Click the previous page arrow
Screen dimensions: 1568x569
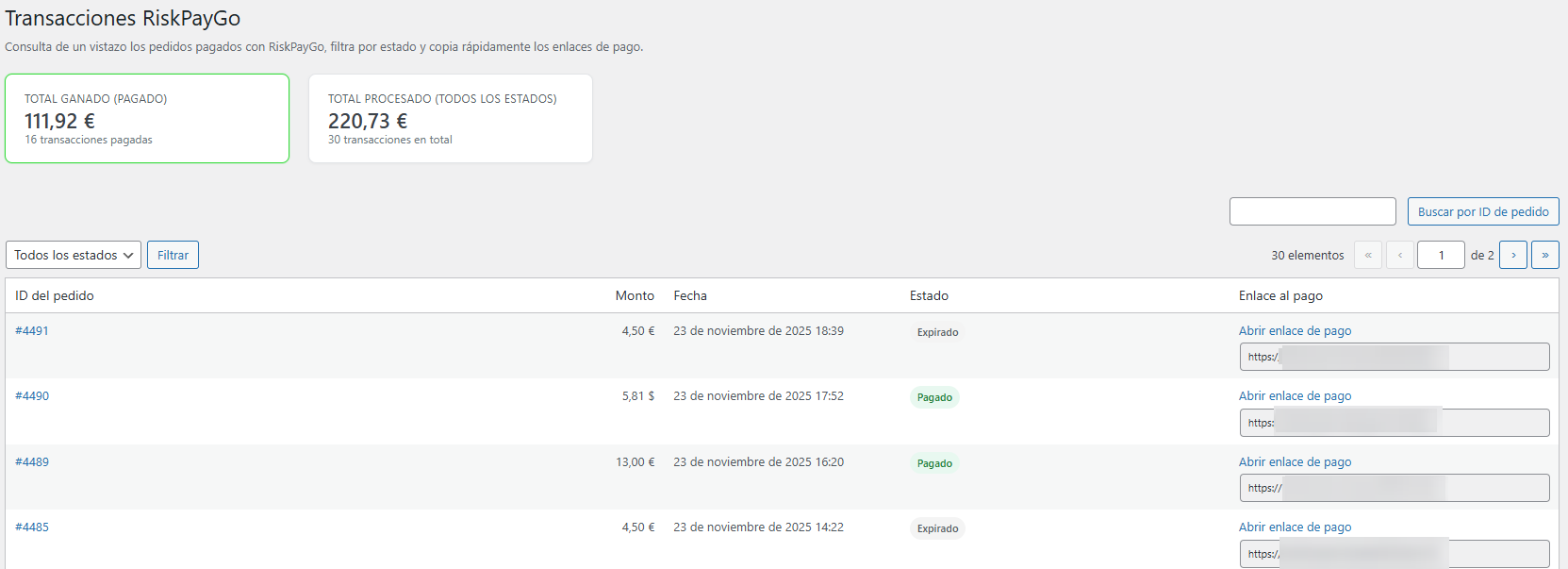click(1399, 255)
